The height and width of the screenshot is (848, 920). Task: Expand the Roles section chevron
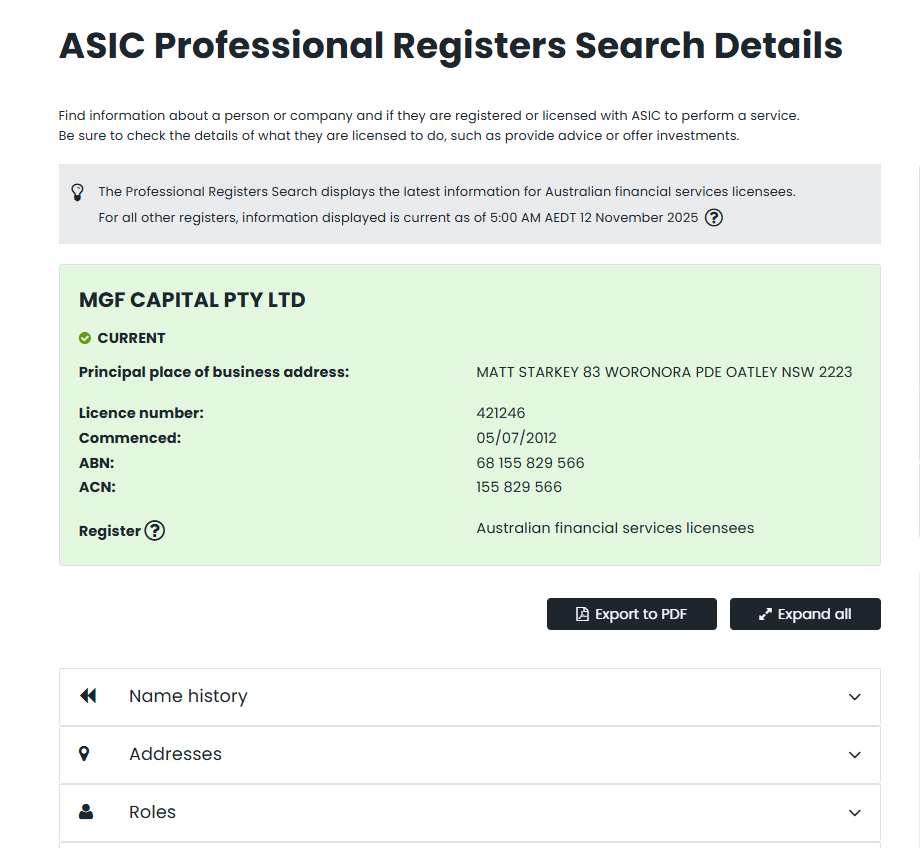854,813
